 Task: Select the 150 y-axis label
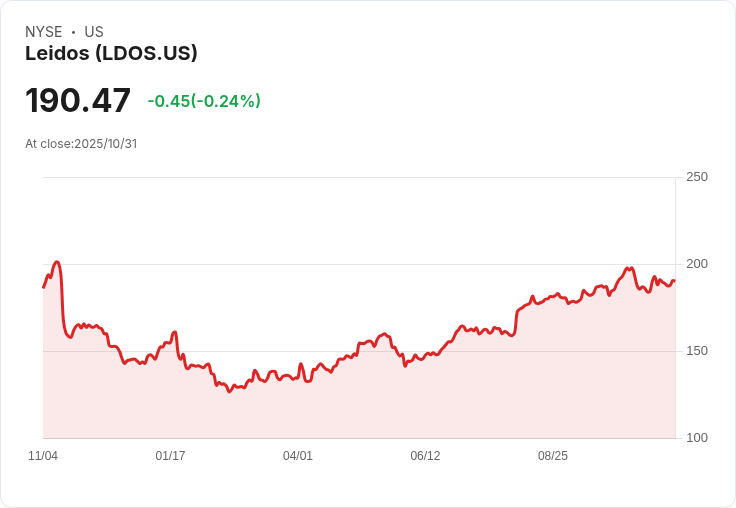[x=697, y=351]
